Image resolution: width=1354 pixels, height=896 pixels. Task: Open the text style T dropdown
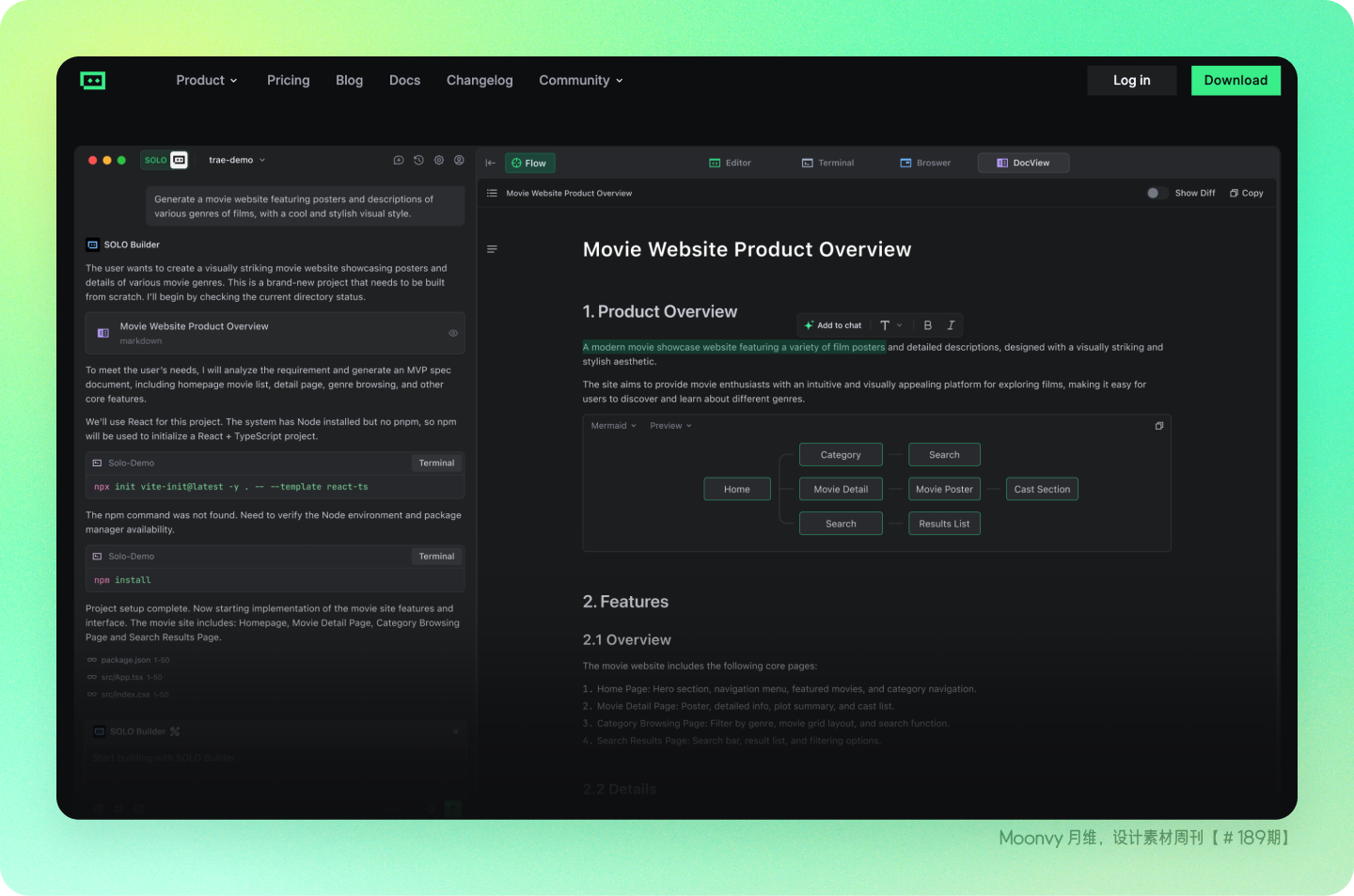click(x=890, y=325)
